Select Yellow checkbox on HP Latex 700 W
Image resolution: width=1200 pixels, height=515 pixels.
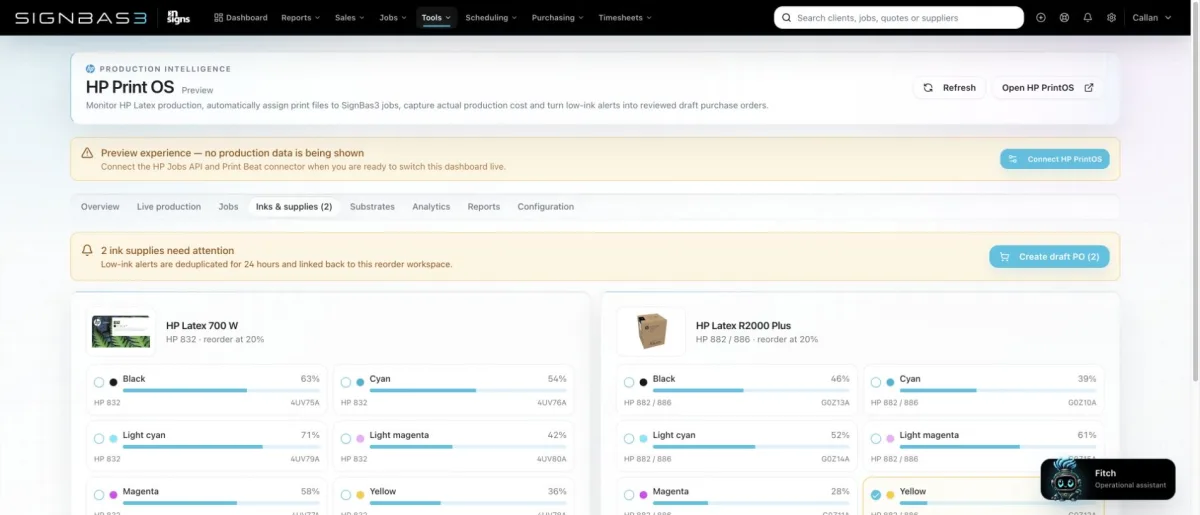point(346,494)
